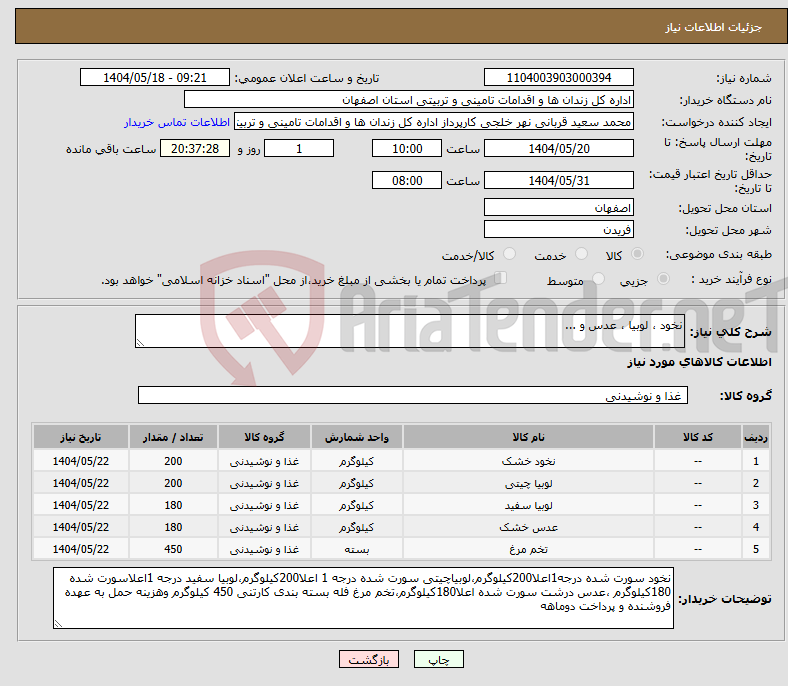Click the response deadline date 1404/05/20
This screenshot has height=686, width=788.
point(558,148)
